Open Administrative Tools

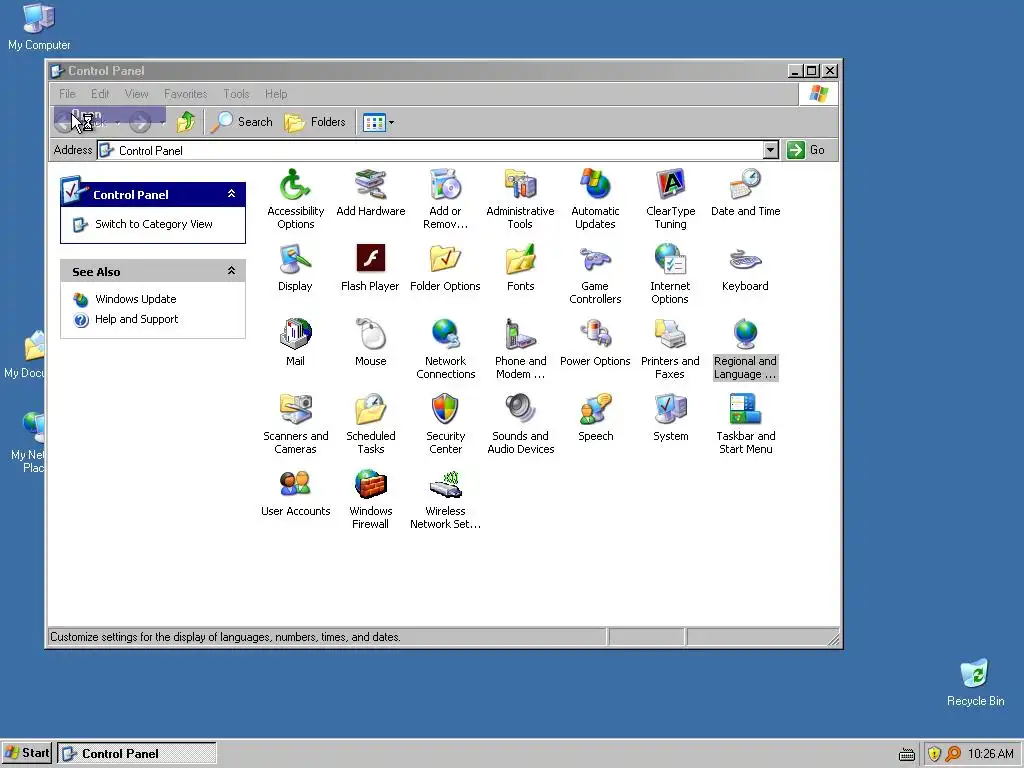pos(520,199)
